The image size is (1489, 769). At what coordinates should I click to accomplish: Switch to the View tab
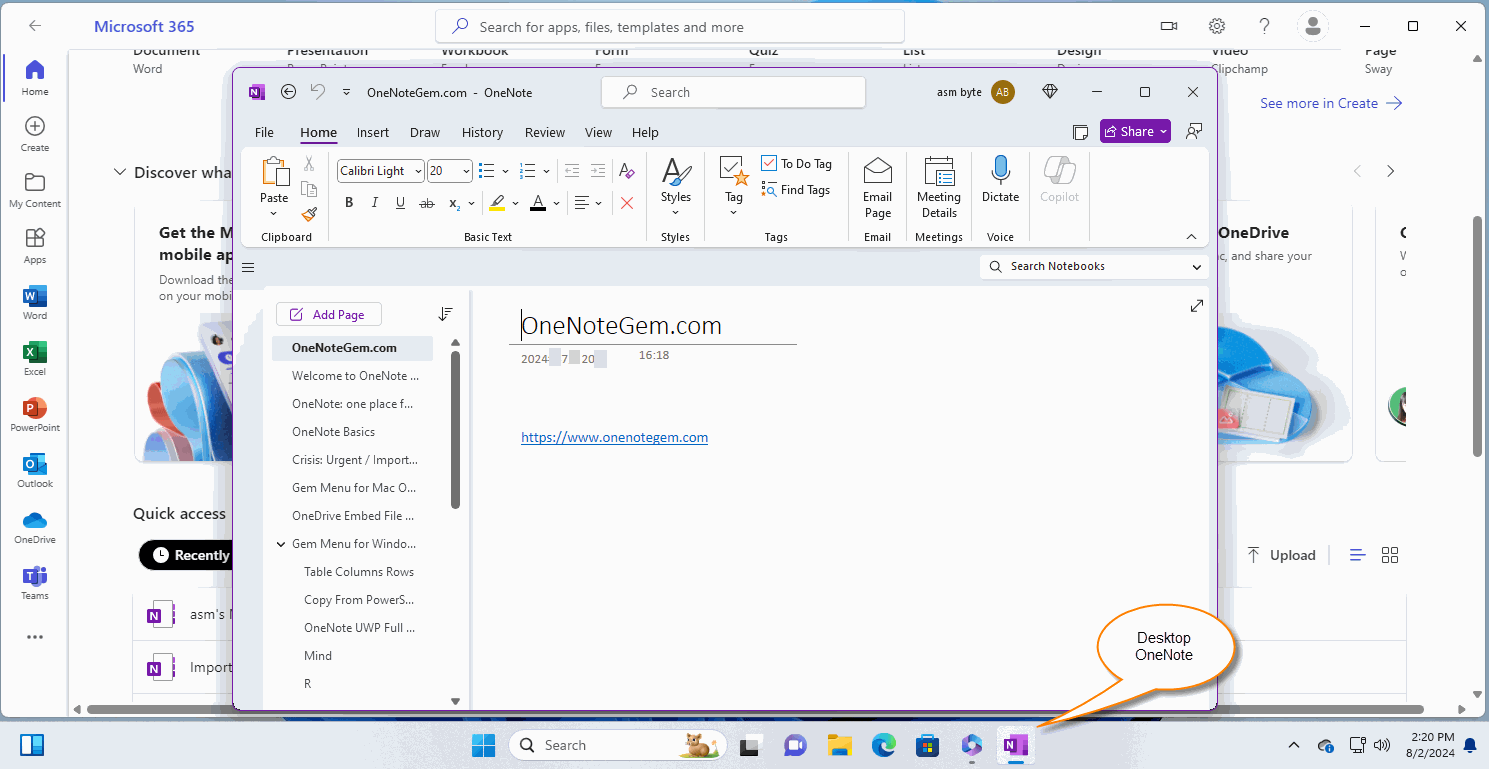598,132
